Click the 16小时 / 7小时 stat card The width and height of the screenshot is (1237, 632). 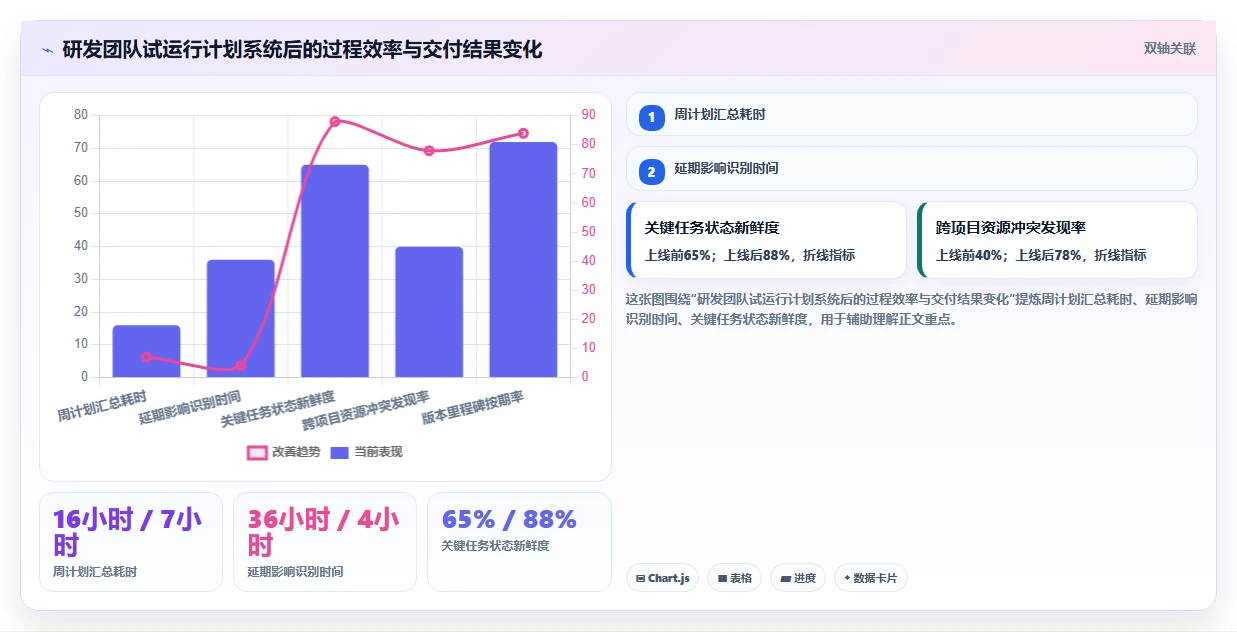click(x=131, y=542)
